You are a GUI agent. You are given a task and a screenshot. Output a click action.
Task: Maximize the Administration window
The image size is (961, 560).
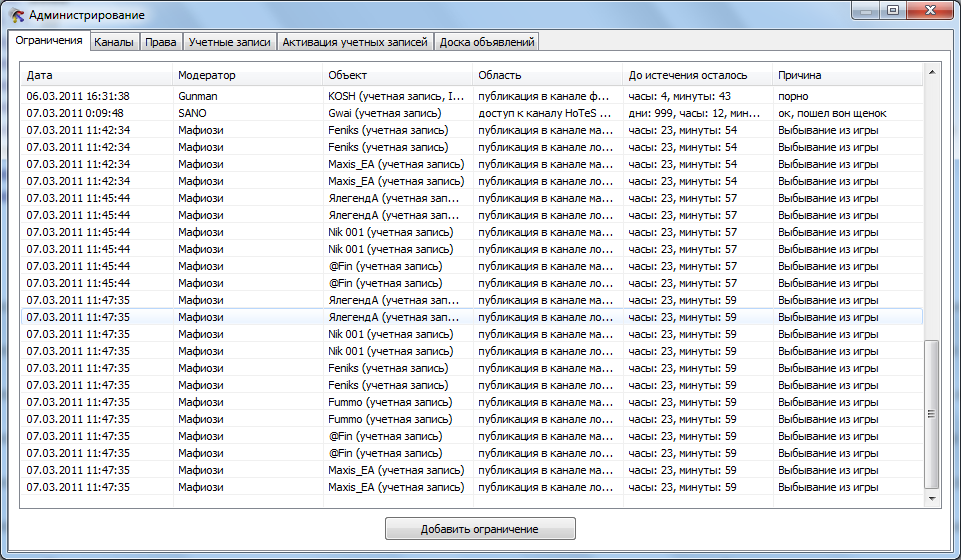pos(892,10)
